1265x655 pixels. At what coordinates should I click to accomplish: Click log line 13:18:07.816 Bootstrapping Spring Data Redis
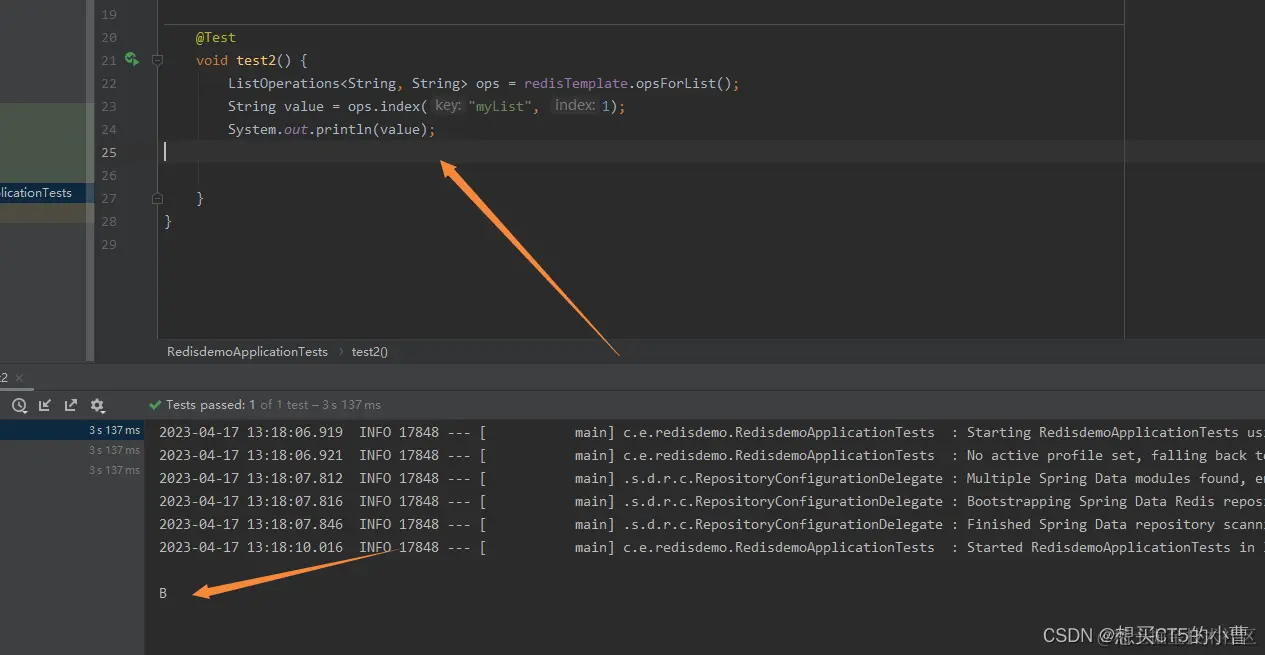(x=711, y=502)
